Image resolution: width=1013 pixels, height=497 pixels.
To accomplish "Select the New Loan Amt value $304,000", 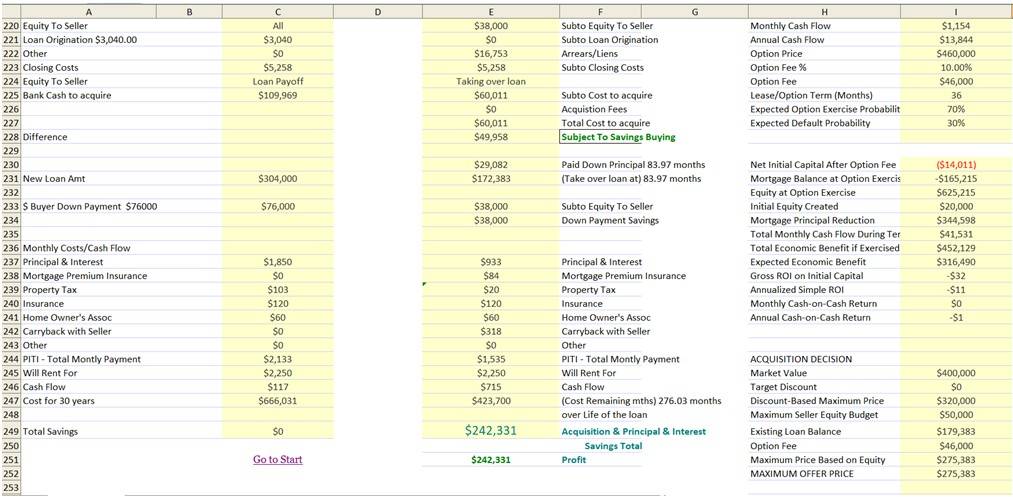I will [278, 178].
